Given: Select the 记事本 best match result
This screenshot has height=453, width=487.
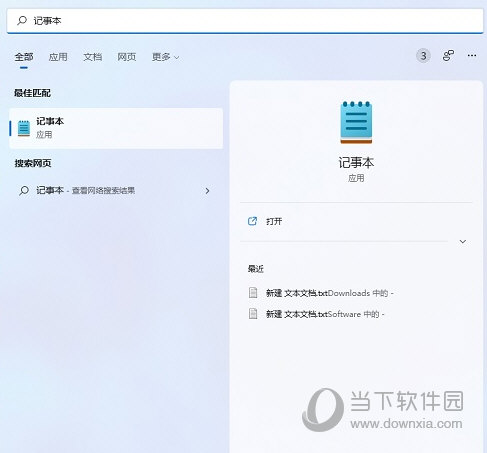Looking at the screenshot, I should point(116,128).
